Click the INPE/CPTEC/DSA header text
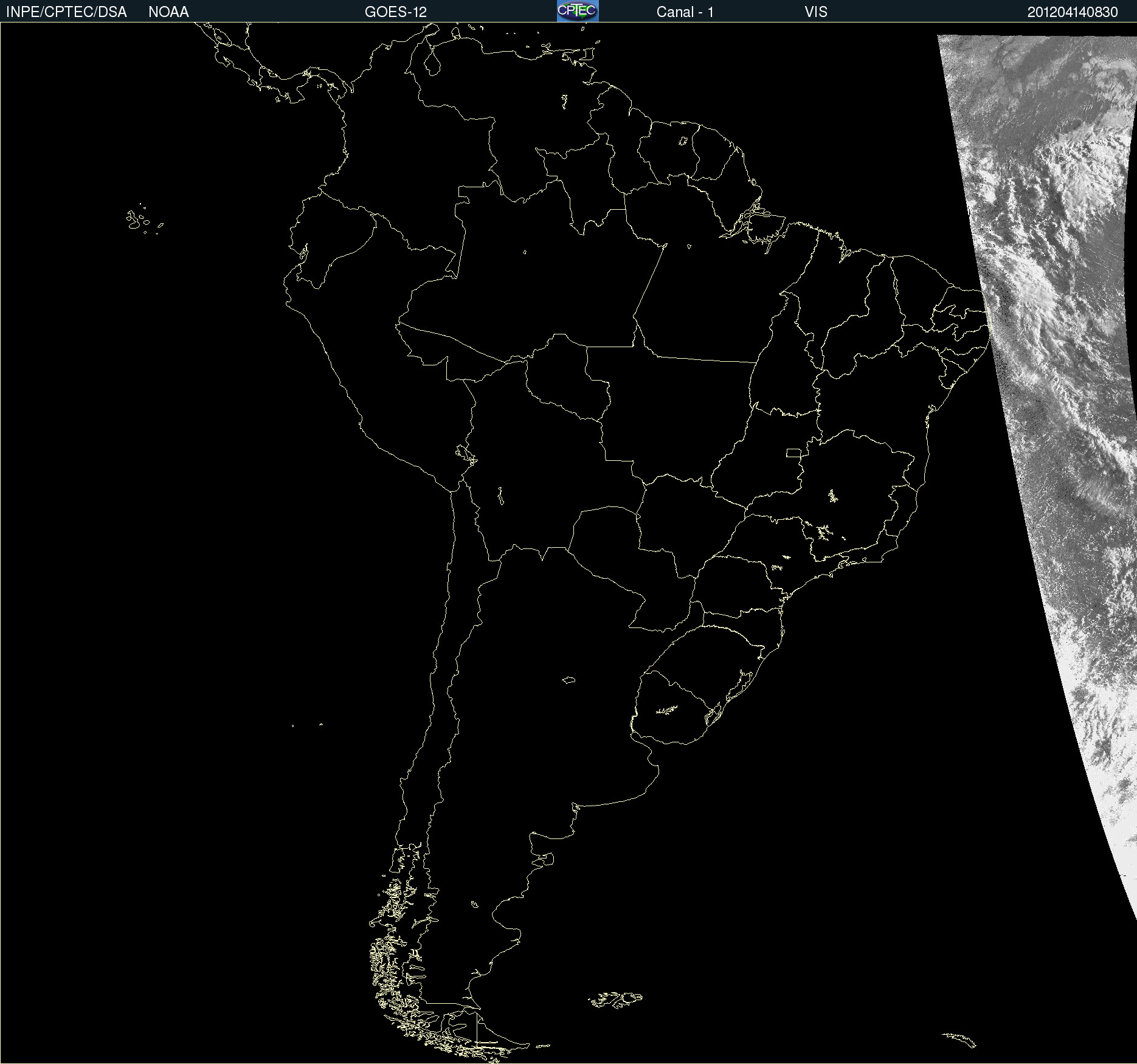The image size is (1137, 1064). coord(66,12)
